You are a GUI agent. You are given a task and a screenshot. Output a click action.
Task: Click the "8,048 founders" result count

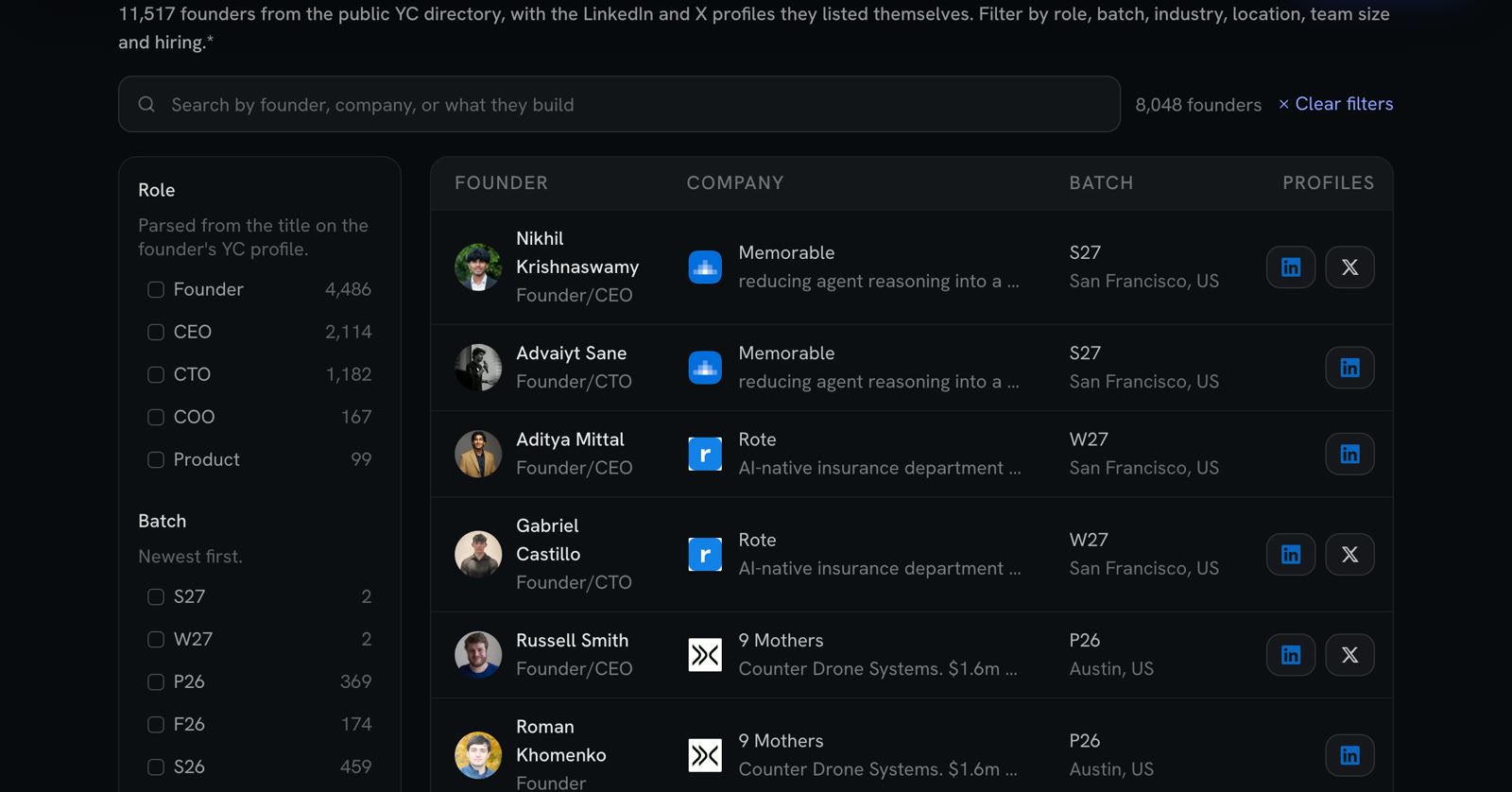point(1198,105)
